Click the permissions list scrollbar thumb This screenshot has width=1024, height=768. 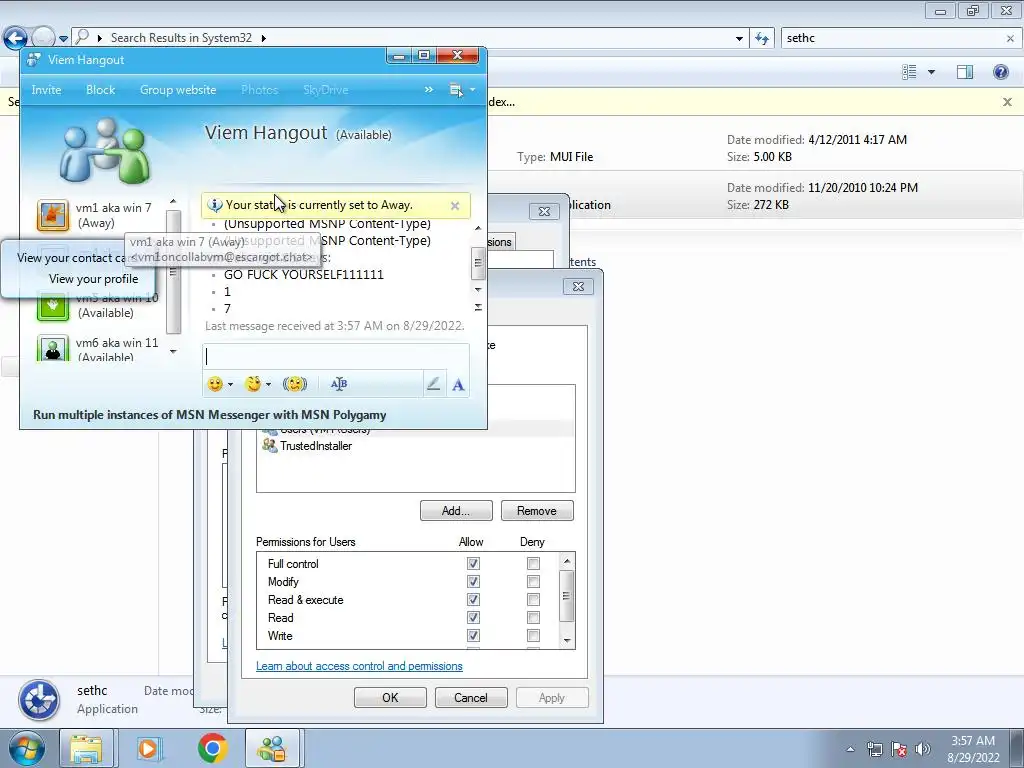point(566,596)
